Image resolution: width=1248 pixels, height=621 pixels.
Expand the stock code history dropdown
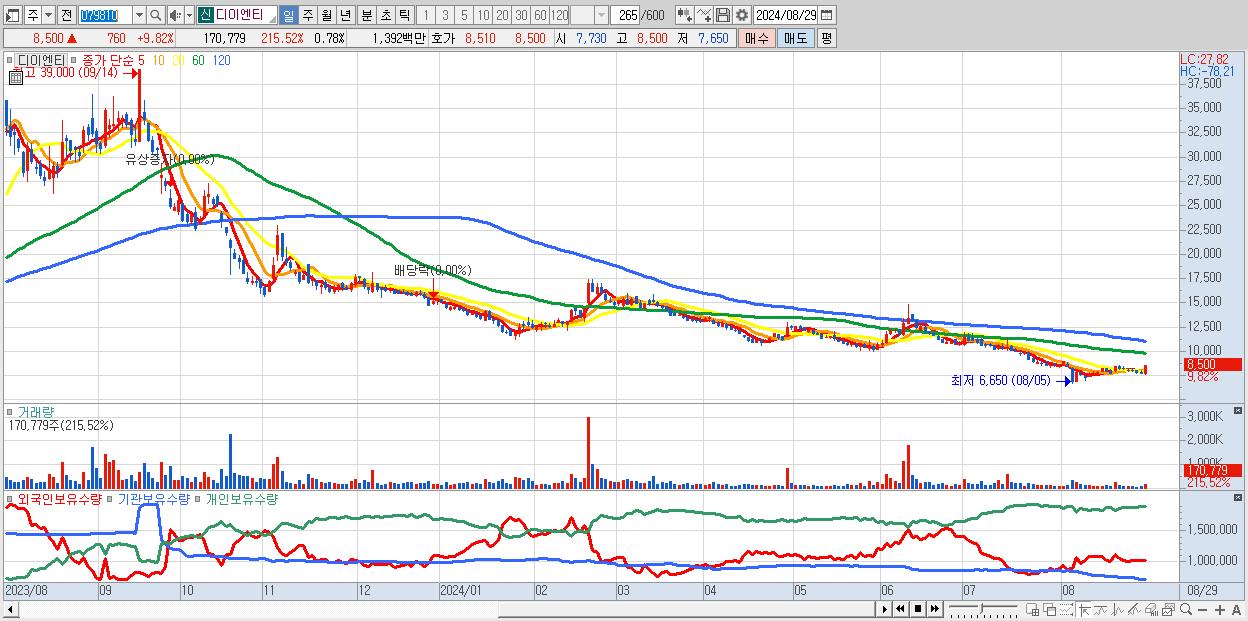point(139,15)
